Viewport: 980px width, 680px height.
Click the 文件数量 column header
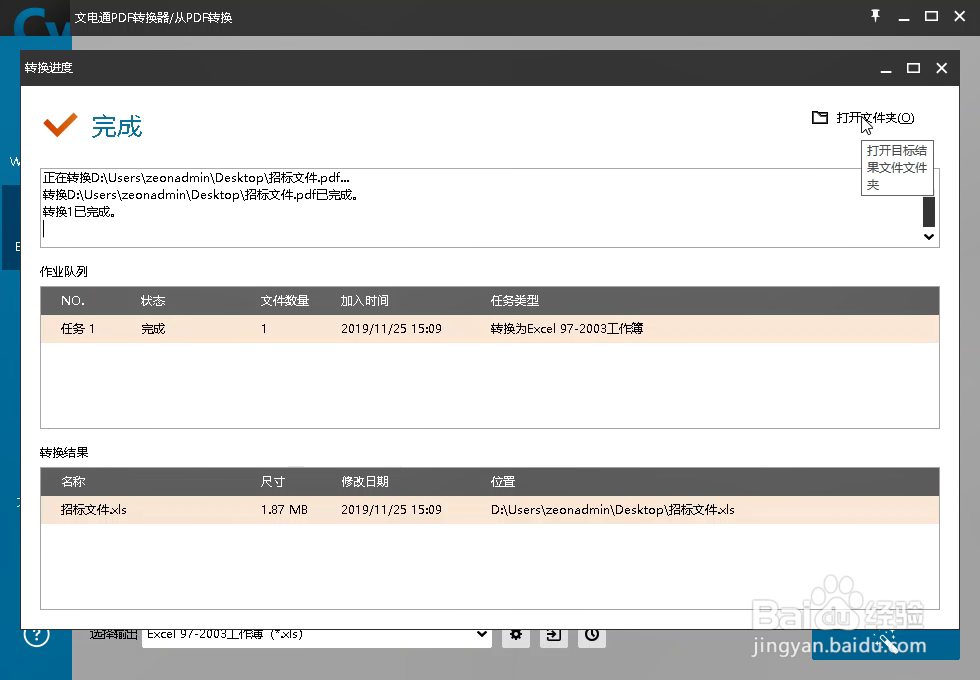click(285, 301)
